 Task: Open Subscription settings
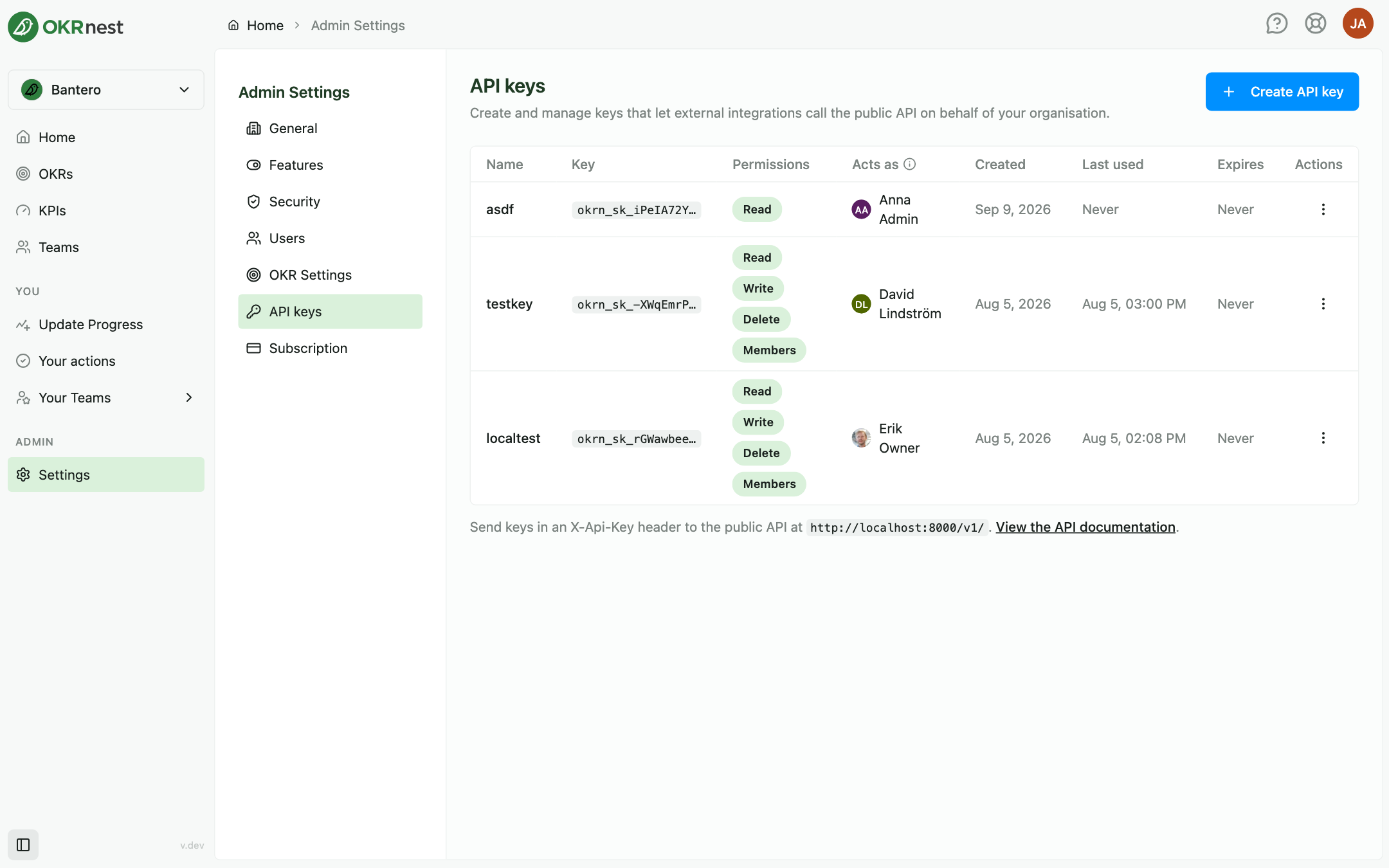330,348
